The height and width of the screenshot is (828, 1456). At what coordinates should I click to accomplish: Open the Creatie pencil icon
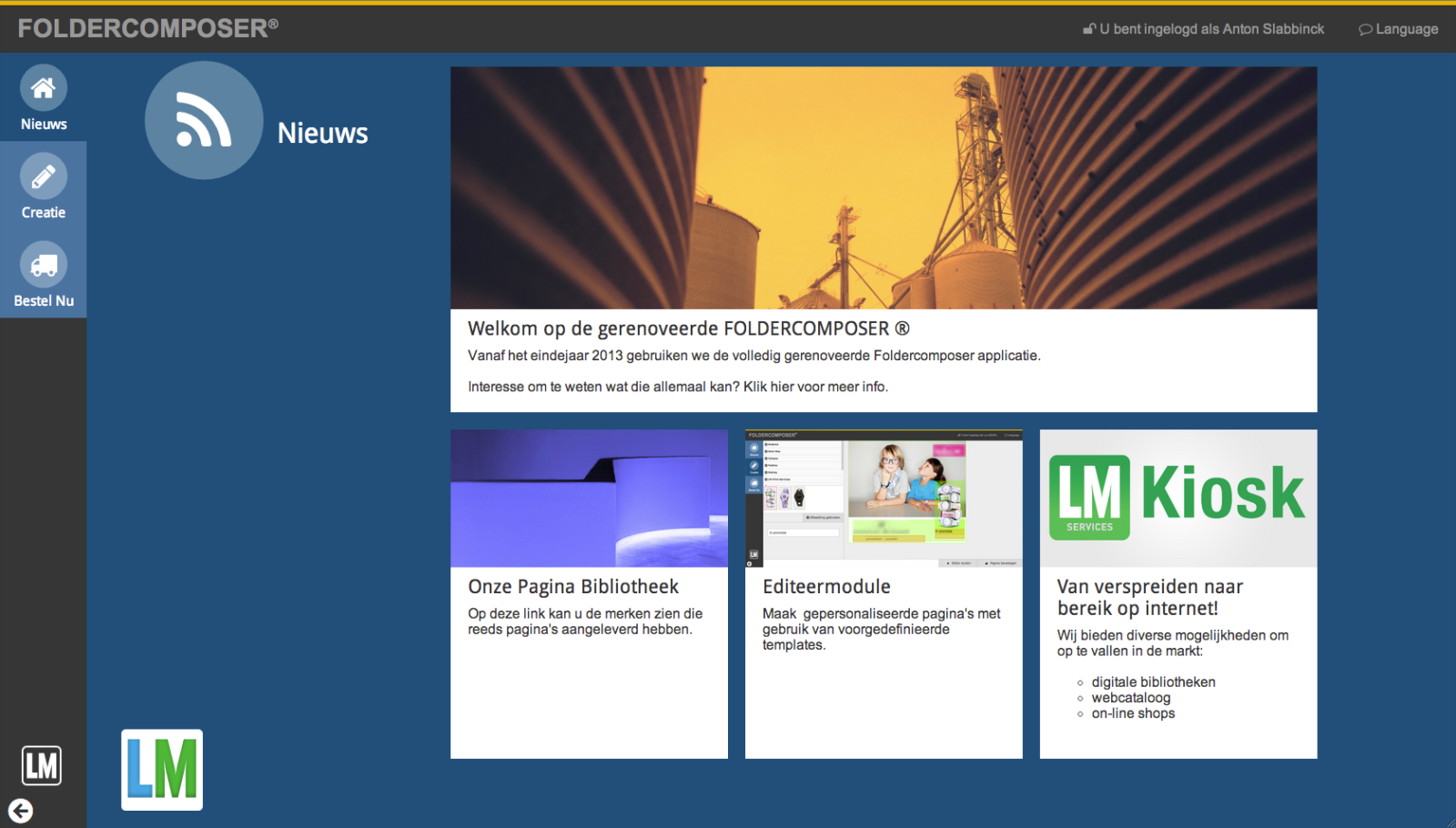44,177
